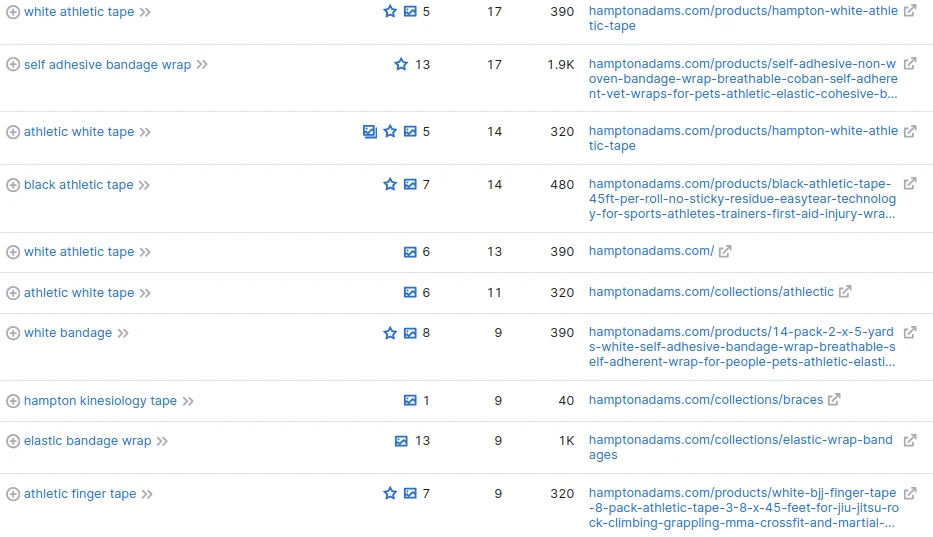Click the image pack icon left of the star in the athletic white tape row

click(x=370, y=132)
